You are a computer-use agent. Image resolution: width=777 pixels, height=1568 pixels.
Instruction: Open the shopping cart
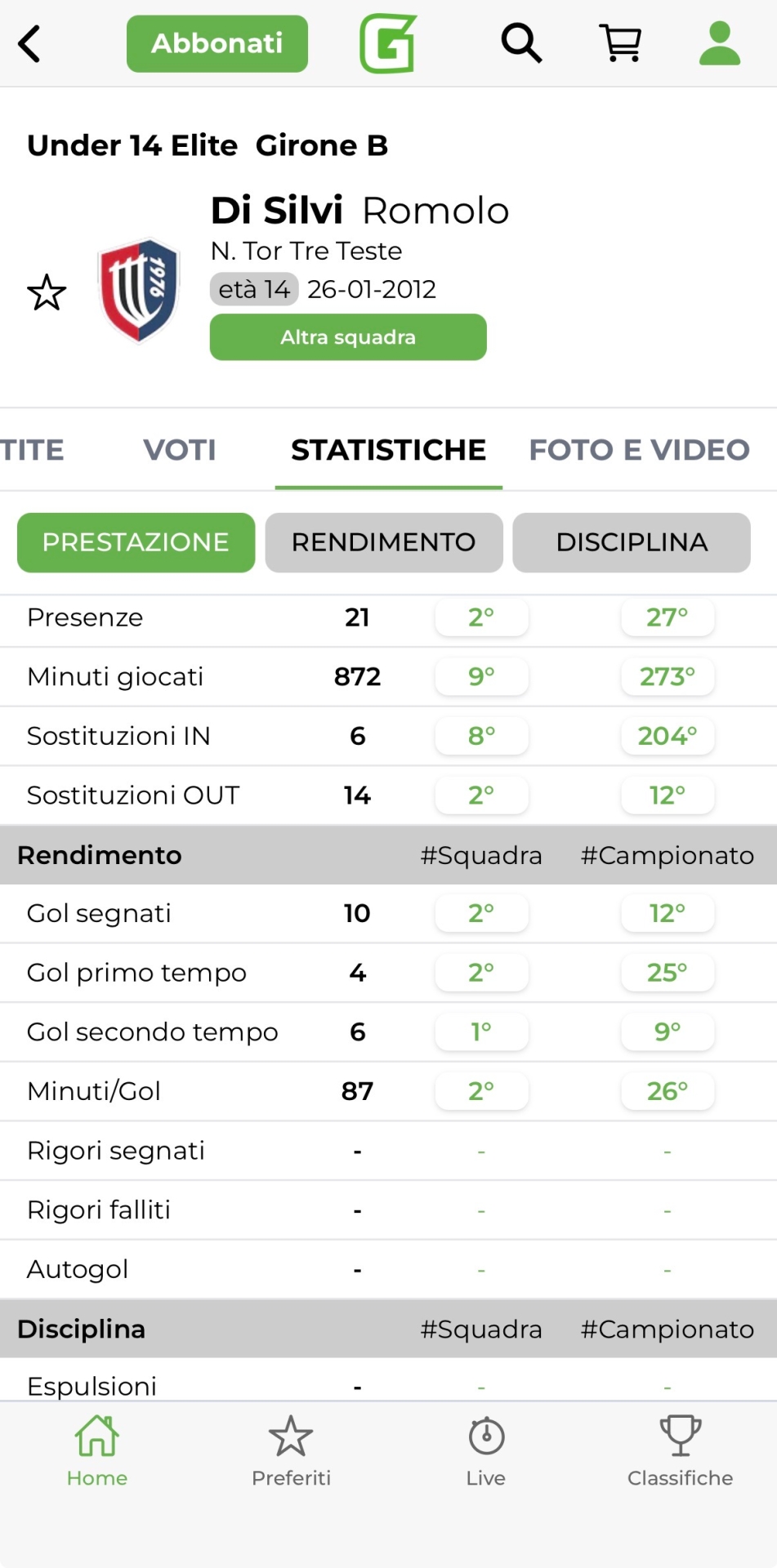pyautogui.click(x=621, y=43)
